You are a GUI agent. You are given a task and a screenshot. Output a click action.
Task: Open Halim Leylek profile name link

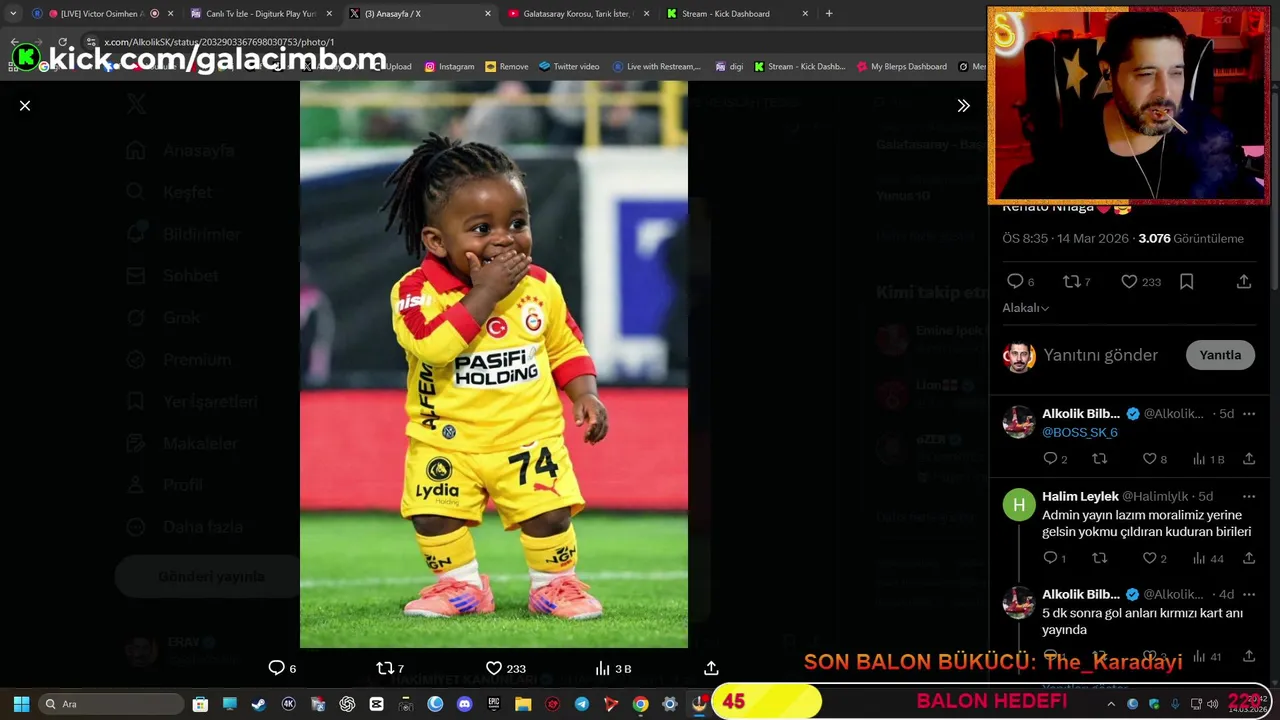(x=1080, y=497)
